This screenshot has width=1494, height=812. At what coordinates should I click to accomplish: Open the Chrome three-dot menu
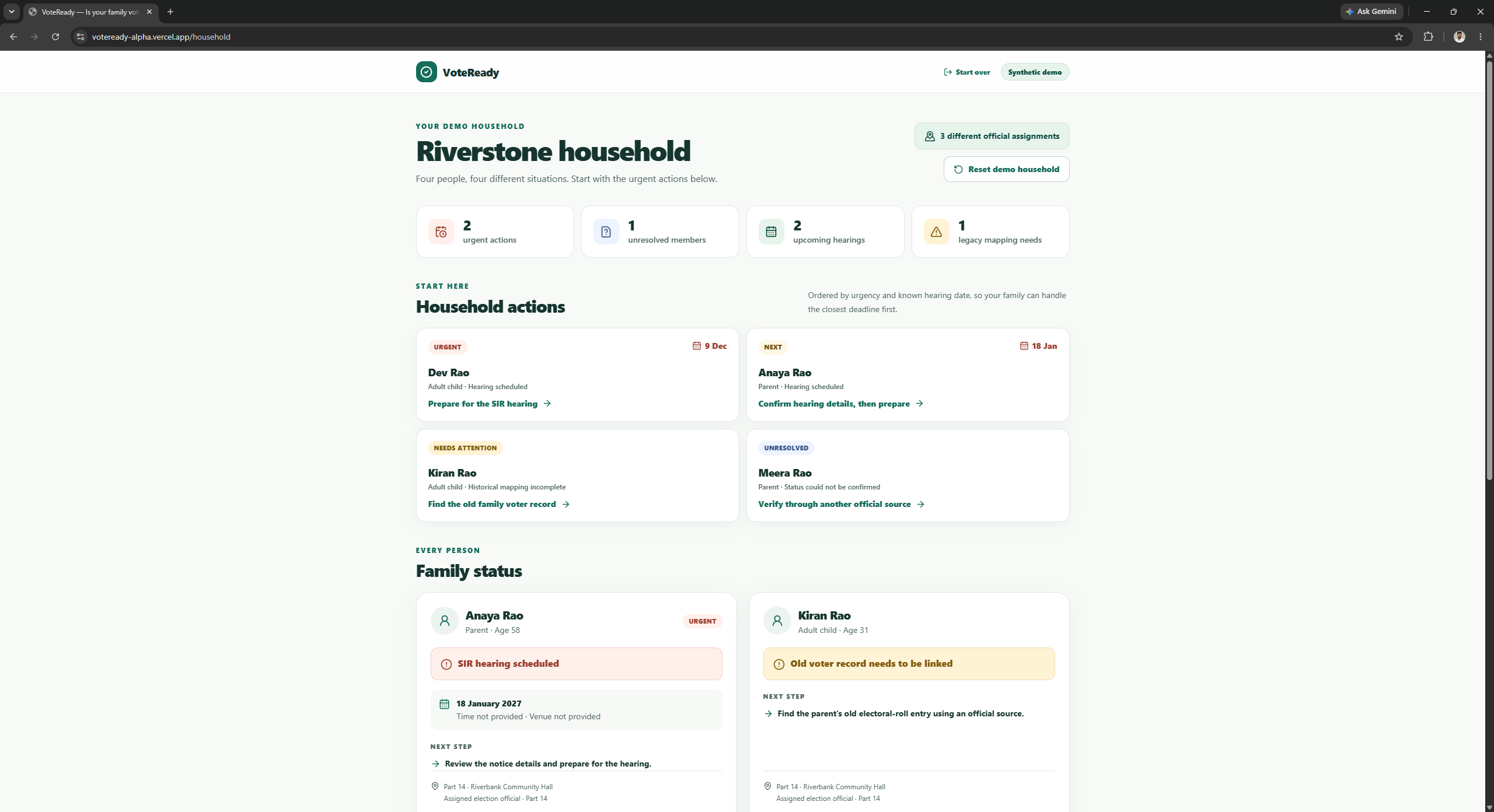(1481, 37)
